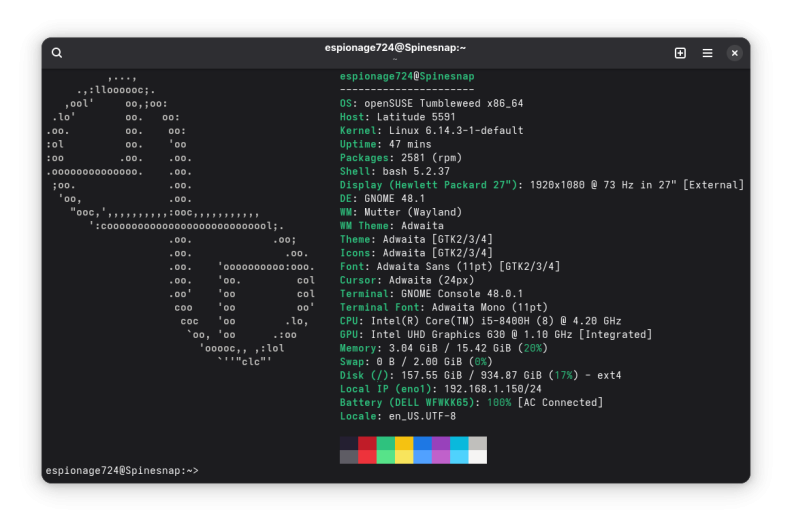Click the Packages line 2581 (rpm)
Viewport: 792px width, 529px height.
click(401, 158)
